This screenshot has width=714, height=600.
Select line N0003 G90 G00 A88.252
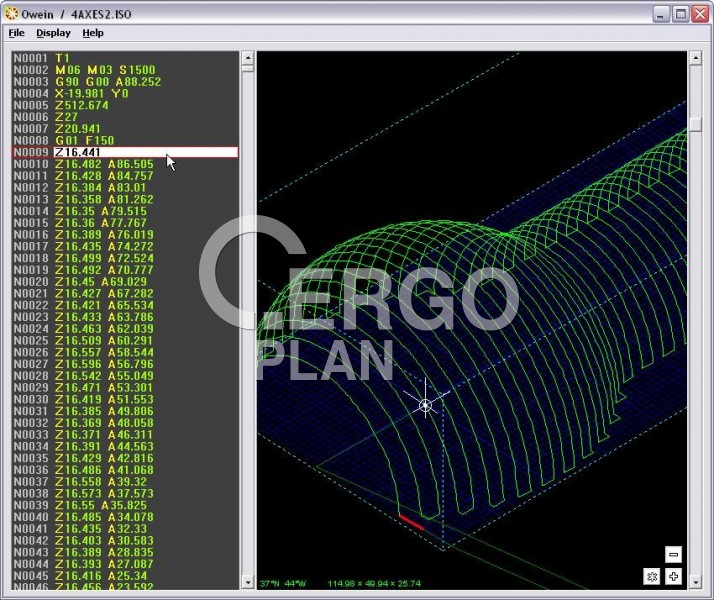point(125,81)
